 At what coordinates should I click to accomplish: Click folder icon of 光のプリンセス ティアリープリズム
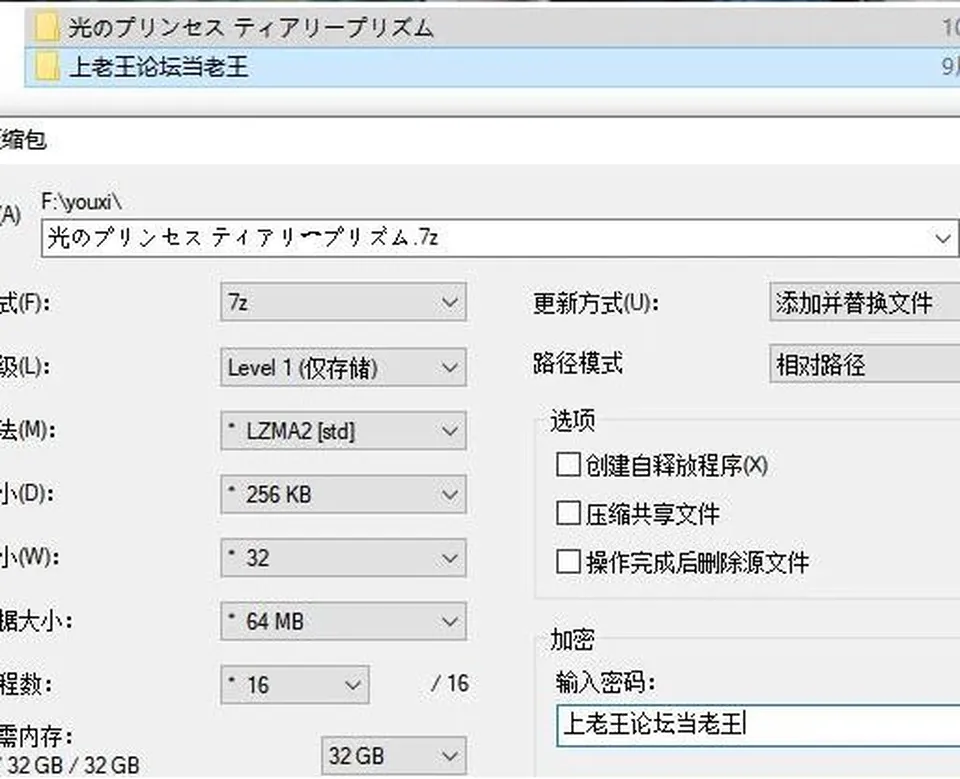coord(47,28)
